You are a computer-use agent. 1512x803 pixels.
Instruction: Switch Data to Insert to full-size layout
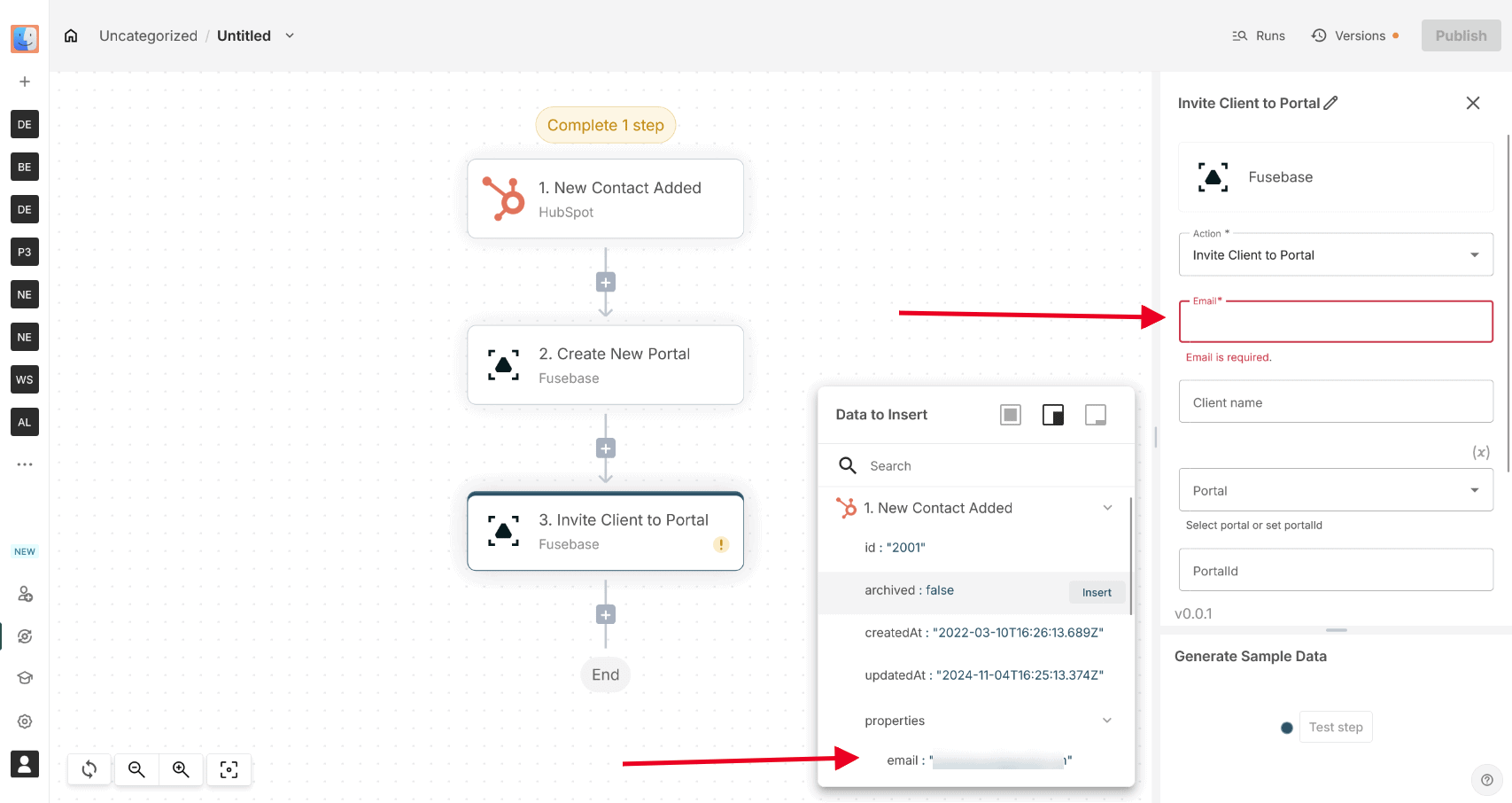[1011, 415]
